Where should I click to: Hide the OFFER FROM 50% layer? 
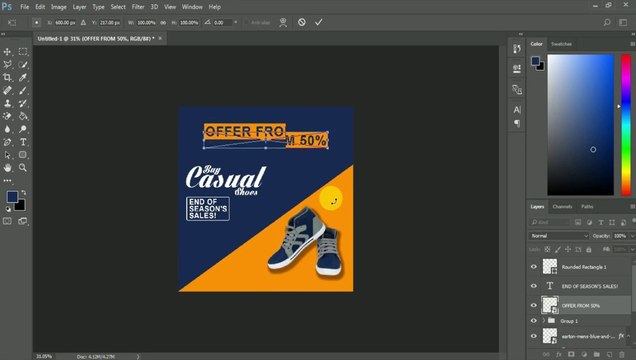534,305
